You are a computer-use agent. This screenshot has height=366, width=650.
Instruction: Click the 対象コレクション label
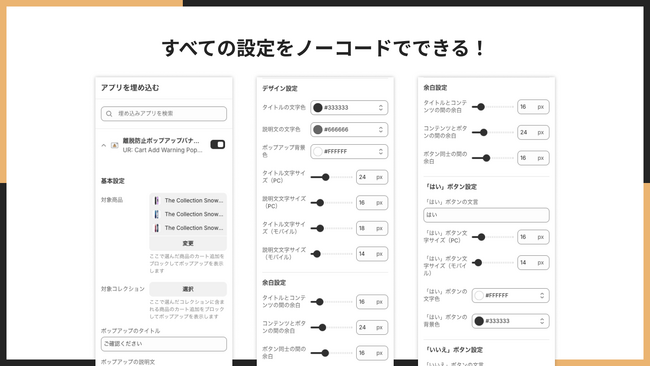coord(123,289)
